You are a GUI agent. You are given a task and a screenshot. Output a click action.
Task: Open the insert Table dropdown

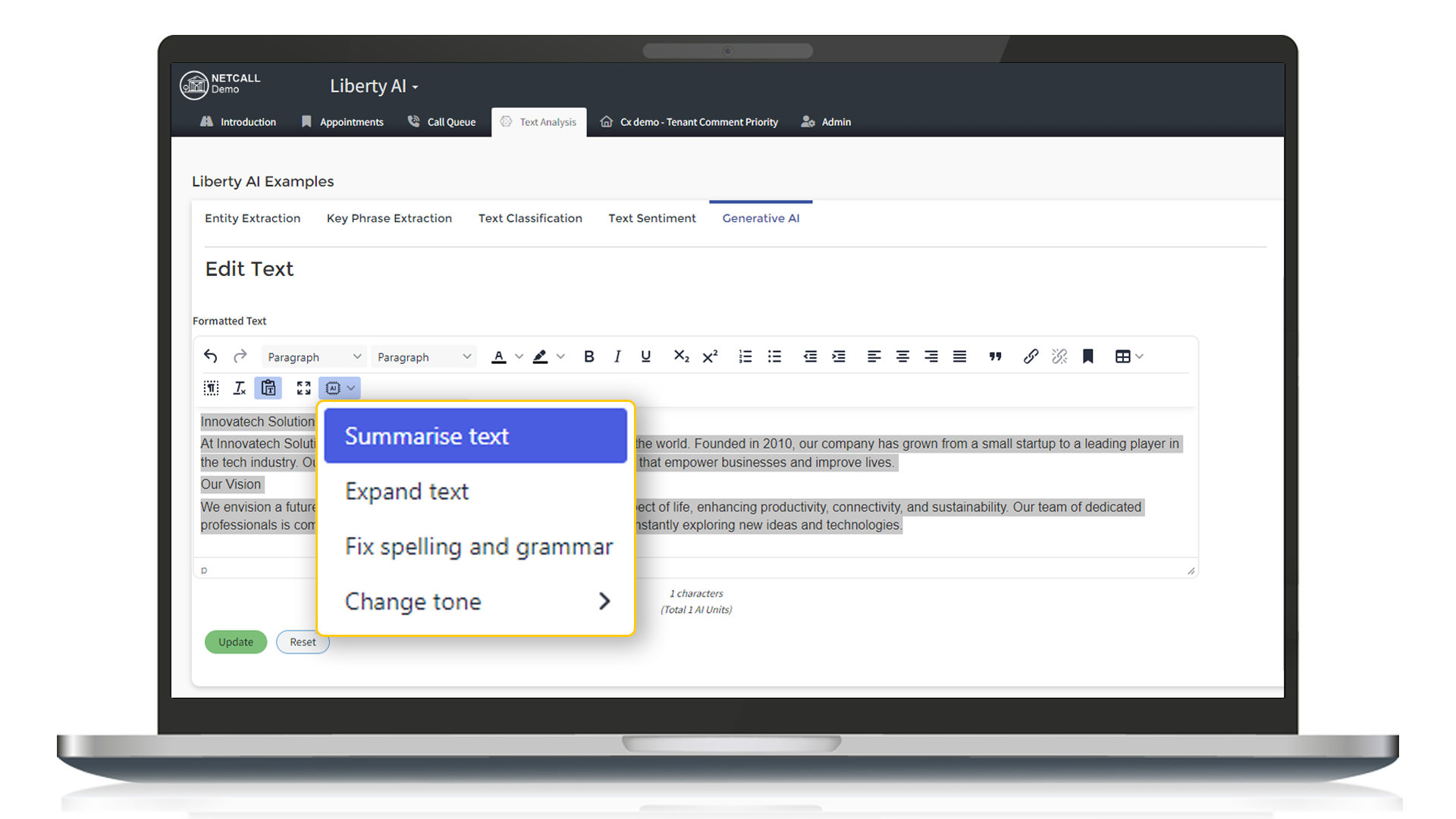pyautogui.click(x=1128, y=356)
